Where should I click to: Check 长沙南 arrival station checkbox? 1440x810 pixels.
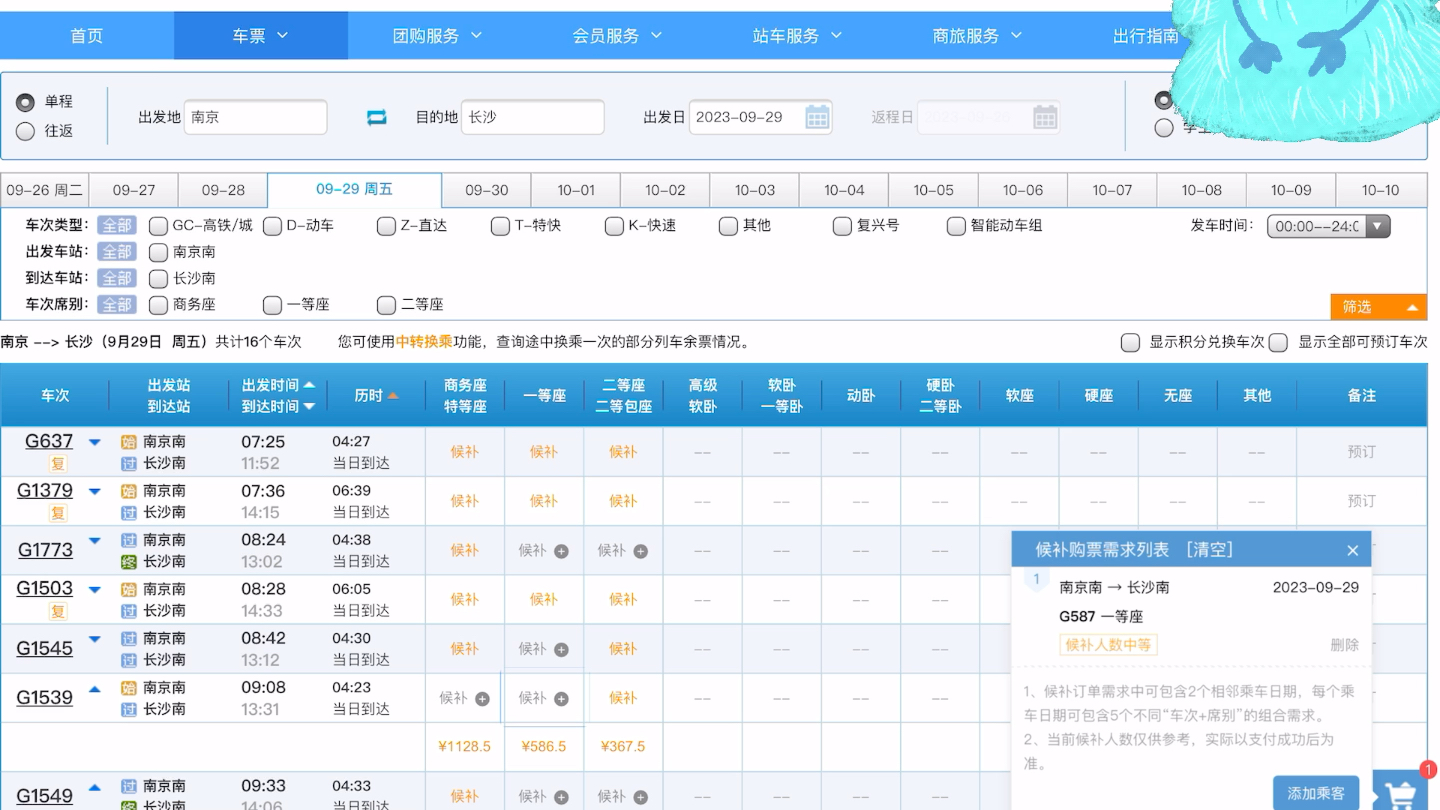coord(158,279)
